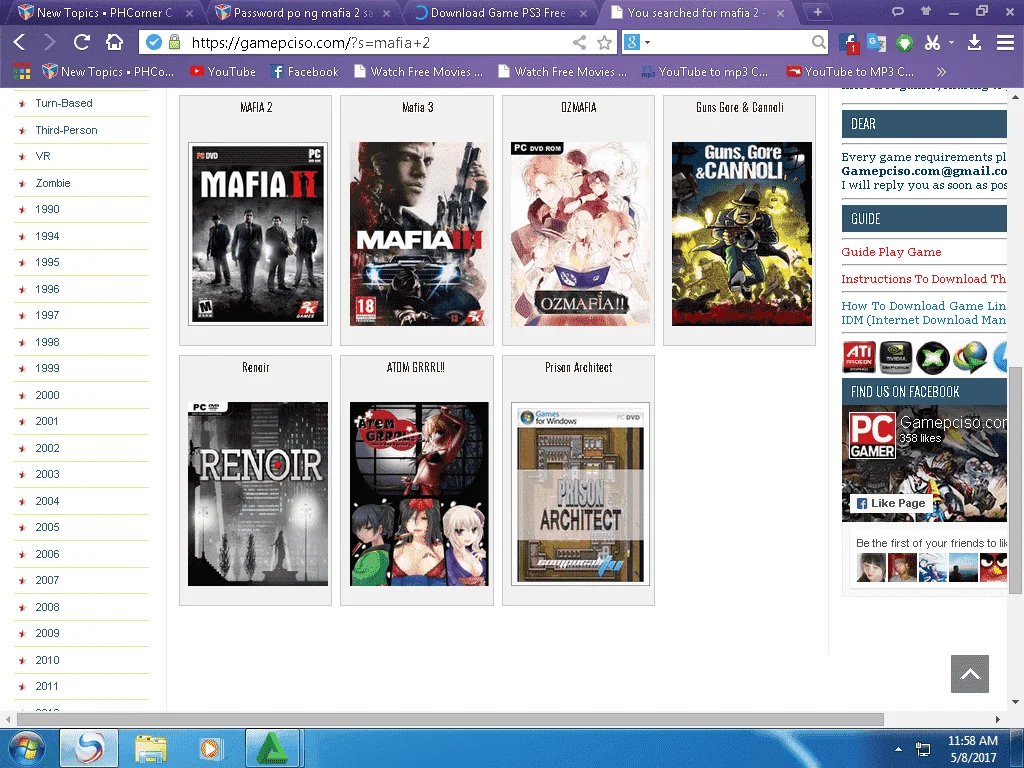Open a new tab with plus button
This screenshot has height=768, width=1024.
click(x=818, y=12)
